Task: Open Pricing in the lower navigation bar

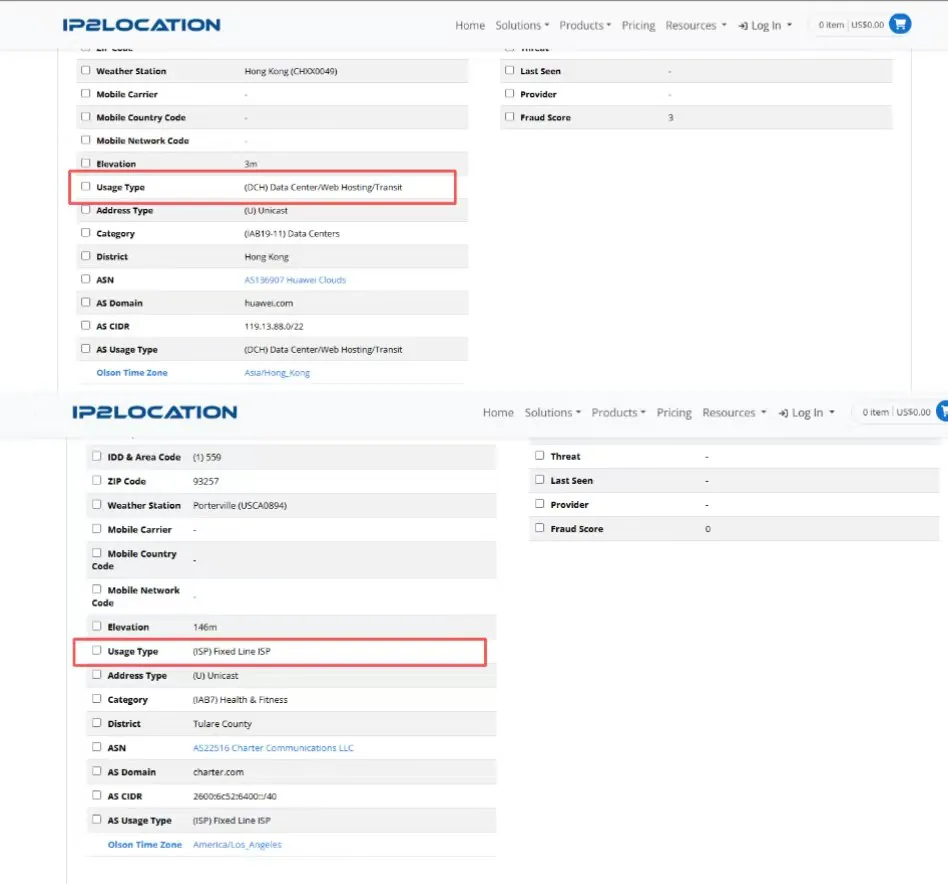Action: (x=674, y=413)
